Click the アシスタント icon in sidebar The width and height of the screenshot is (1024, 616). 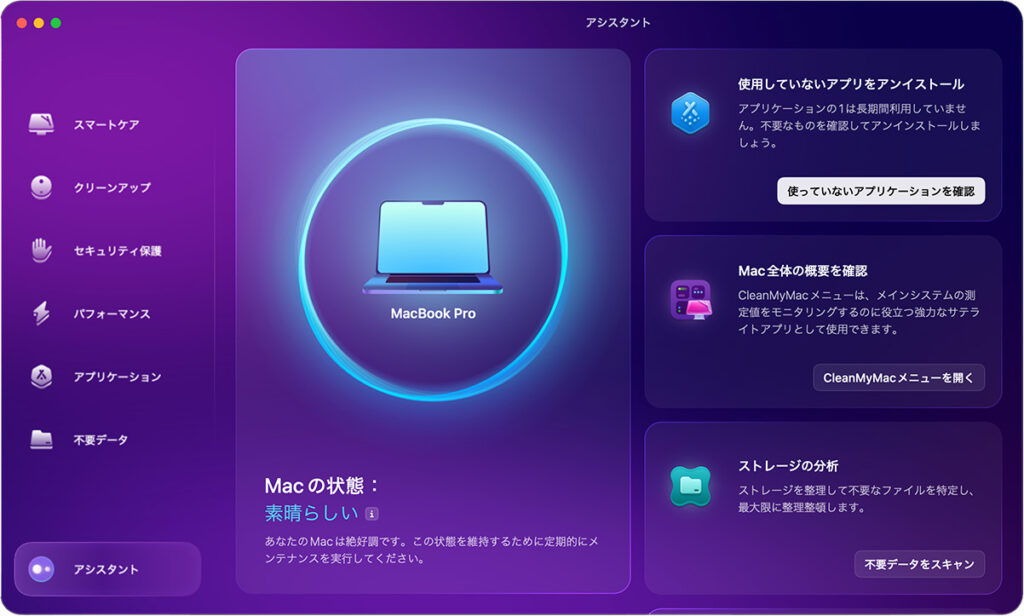point(41,569)
